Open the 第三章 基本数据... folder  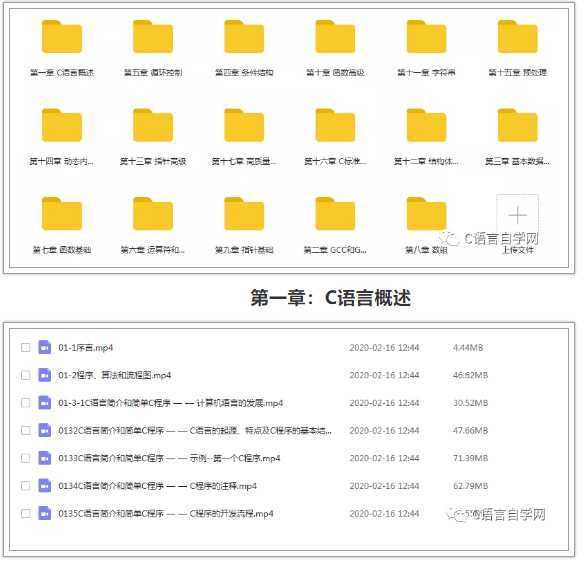click(x=518, y=126)
